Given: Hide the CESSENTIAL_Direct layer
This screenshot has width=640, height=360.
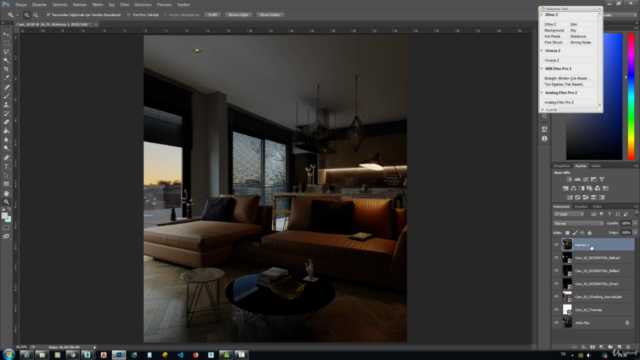Looking at the screenshot, I should pyautogui.click(x=556, y=284).
